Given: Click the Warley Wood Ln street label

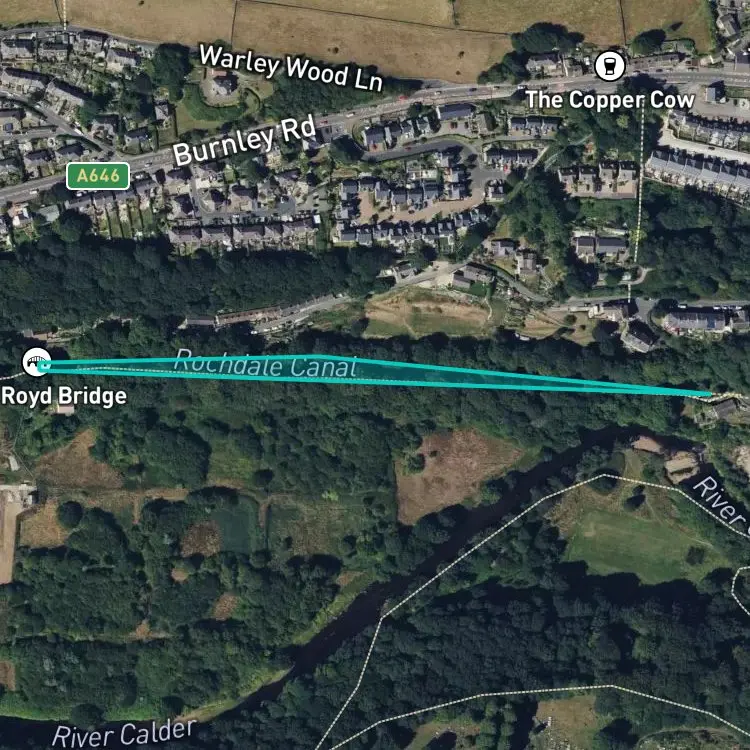Looking at the screenshot, I should click(291, 68).
